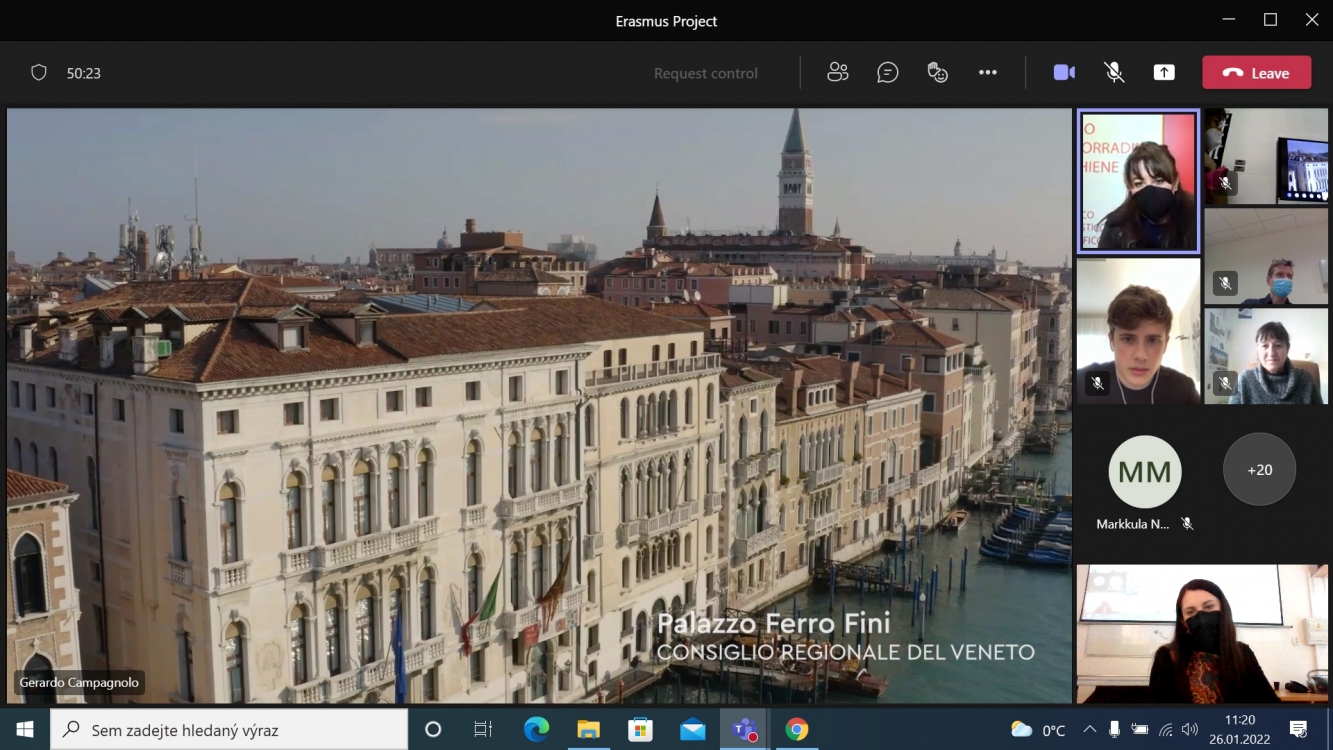Click the red Leave button
Viewport: 1333px width, 750px height.
click(x=1256, y=72)
